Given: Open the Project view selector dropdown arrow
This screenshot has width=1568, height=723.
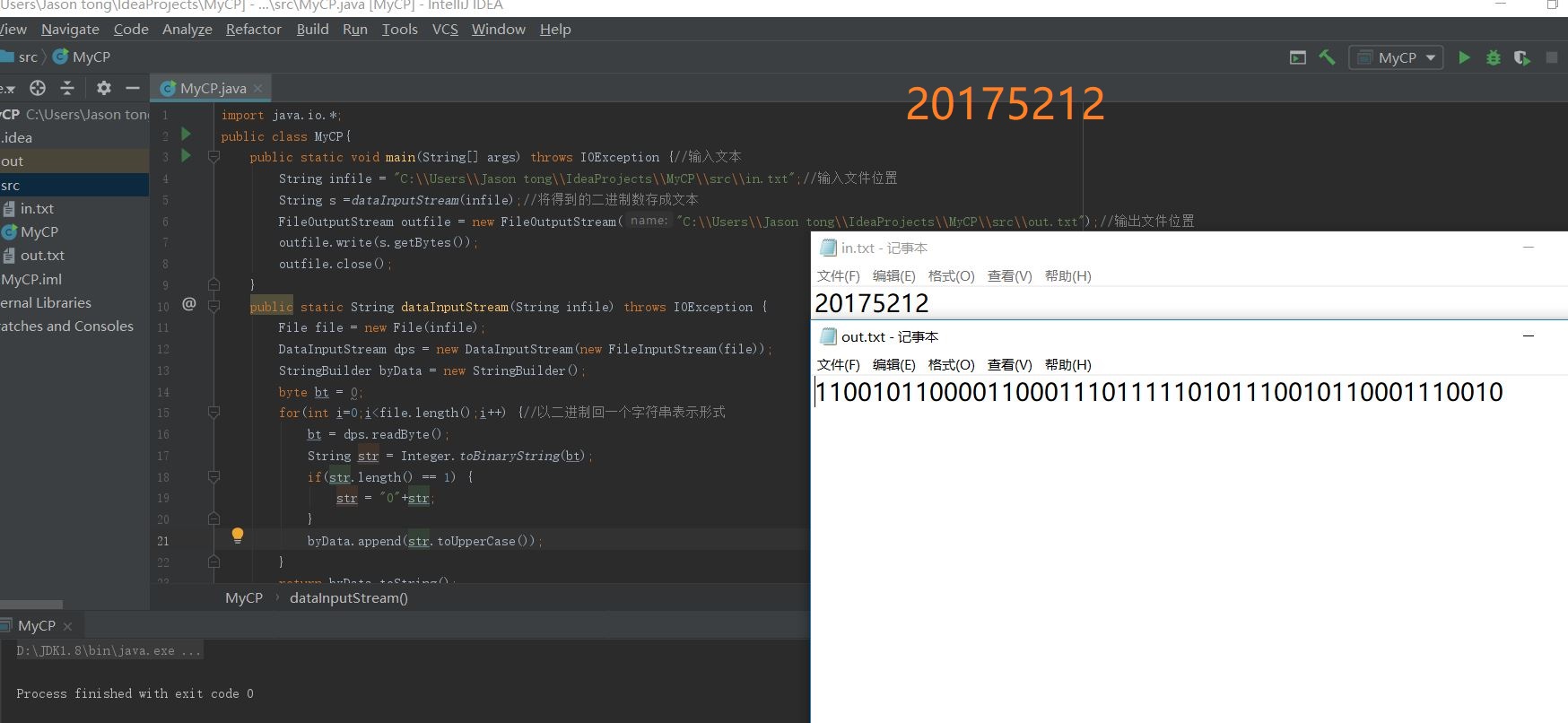Looking at the screenshot, I should (x=9, y=89).
